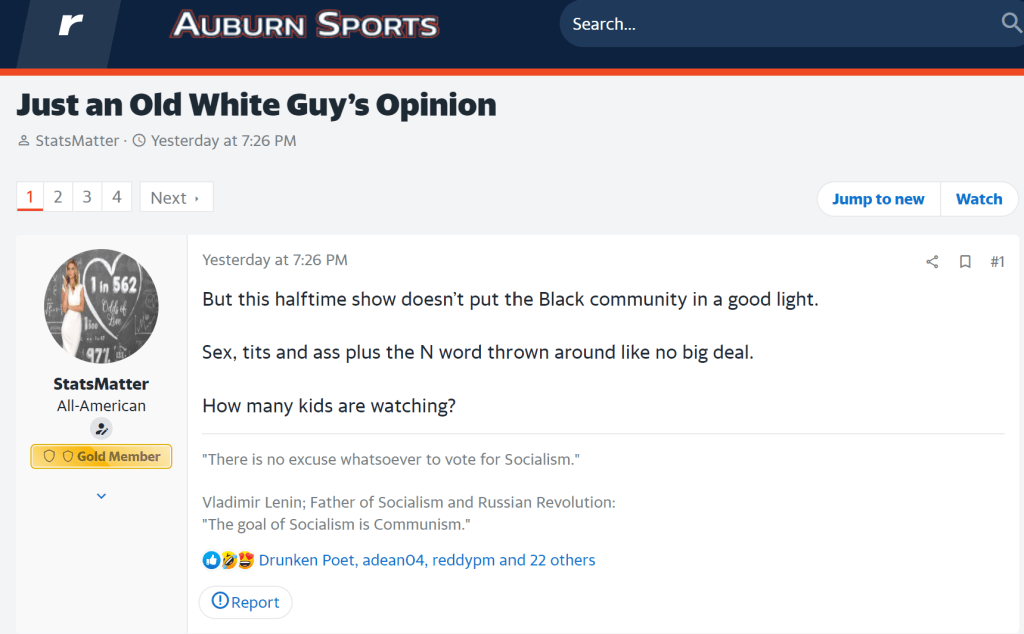
Task: Click the Jump to new button
Action: pyautogui.click(x=878, y=199)
